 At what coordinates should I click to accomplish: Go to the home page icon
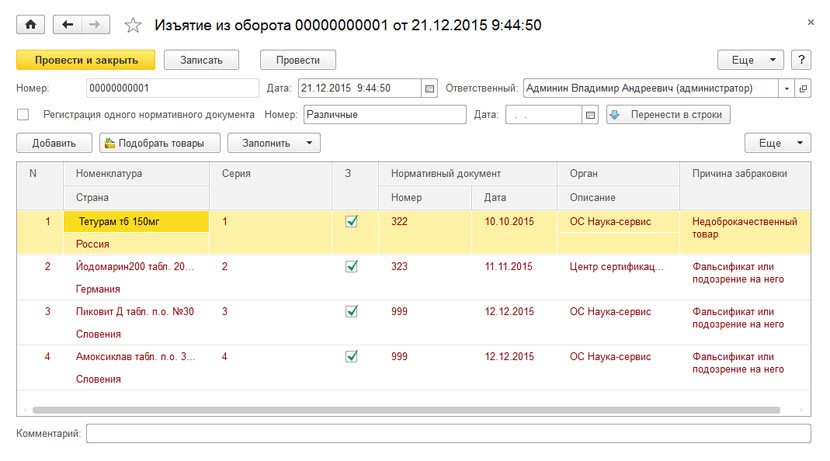pyautogui.click(x=31, y=24)
